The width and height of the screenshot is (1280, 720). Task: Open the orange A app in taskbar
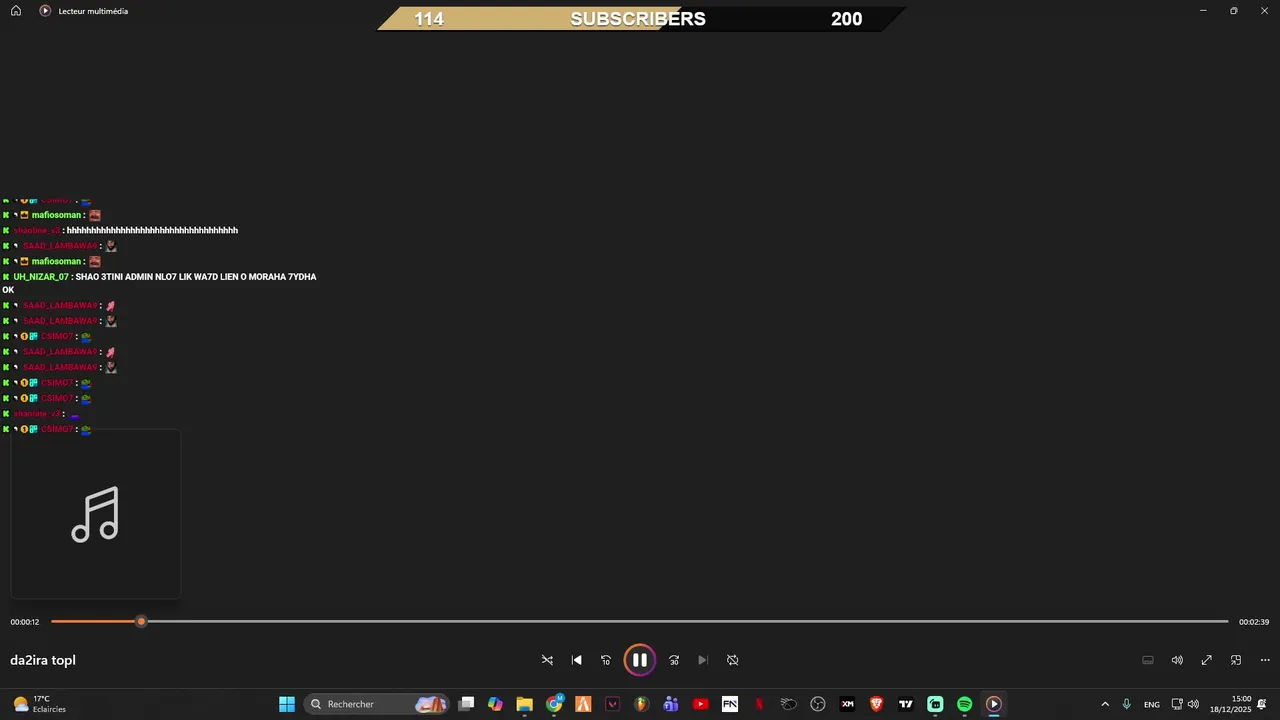583,704
